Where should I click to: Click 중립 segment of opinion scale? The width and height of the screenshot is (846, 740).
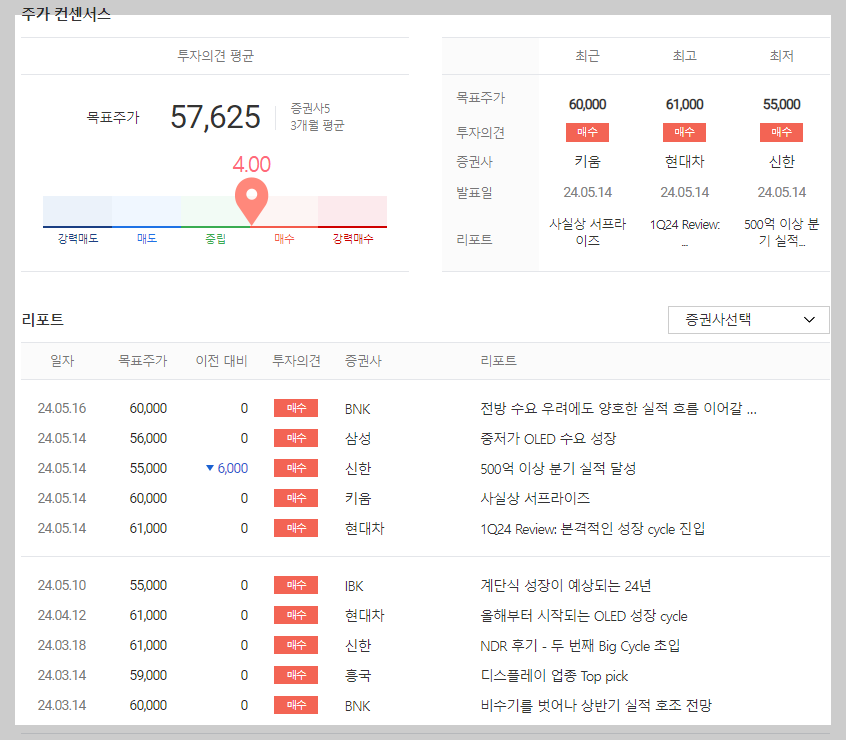pyautogui.click(x=215, y=211)
